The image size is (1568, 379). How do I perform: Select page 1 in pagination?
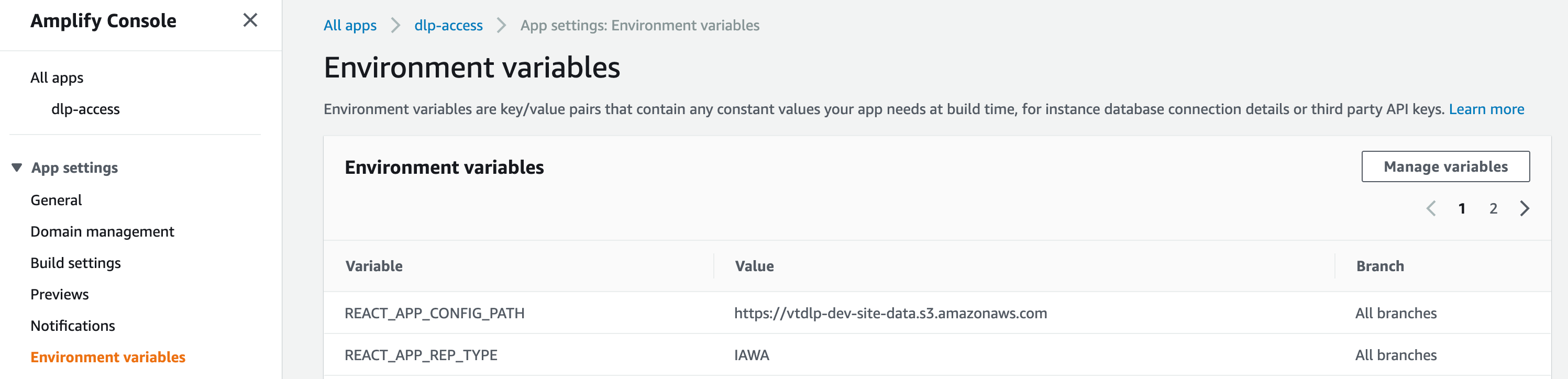coord(1462,209)
